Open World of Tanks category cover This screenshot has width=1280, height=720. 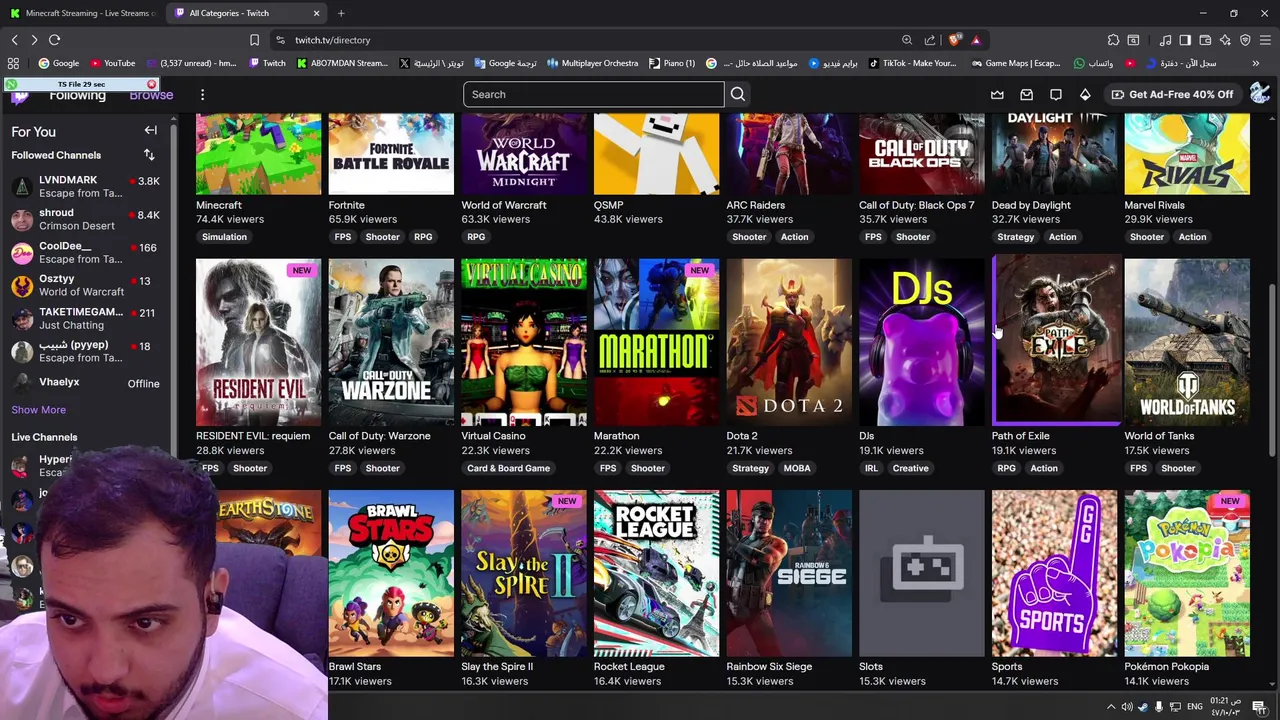click(1187, 342)
